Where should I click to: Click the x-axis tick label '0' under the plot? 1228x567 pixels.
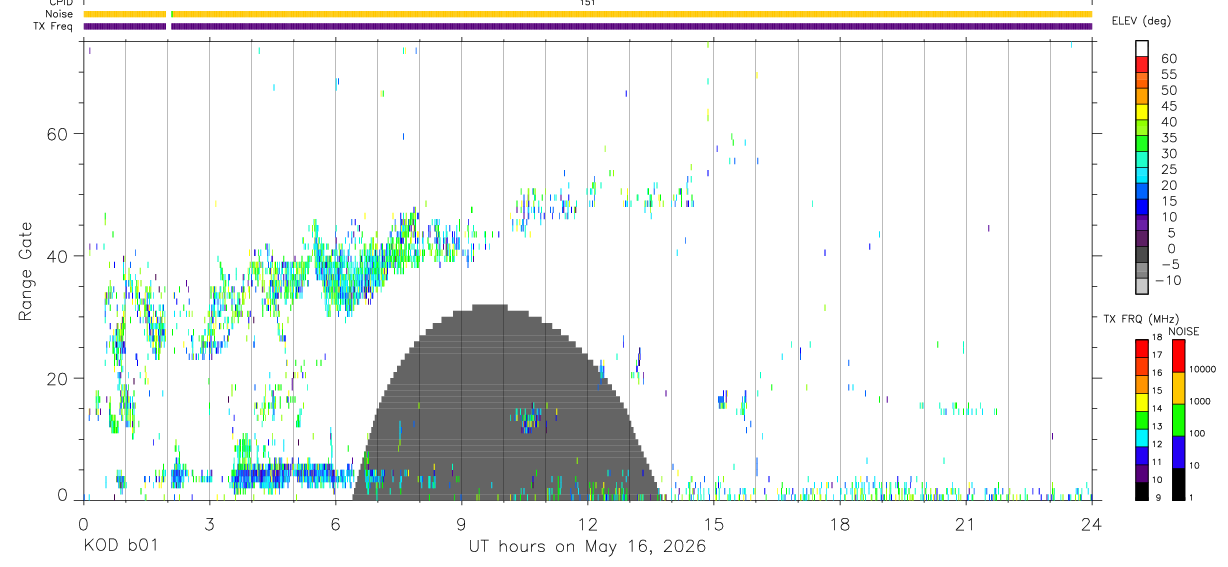[x=83, y=524]
